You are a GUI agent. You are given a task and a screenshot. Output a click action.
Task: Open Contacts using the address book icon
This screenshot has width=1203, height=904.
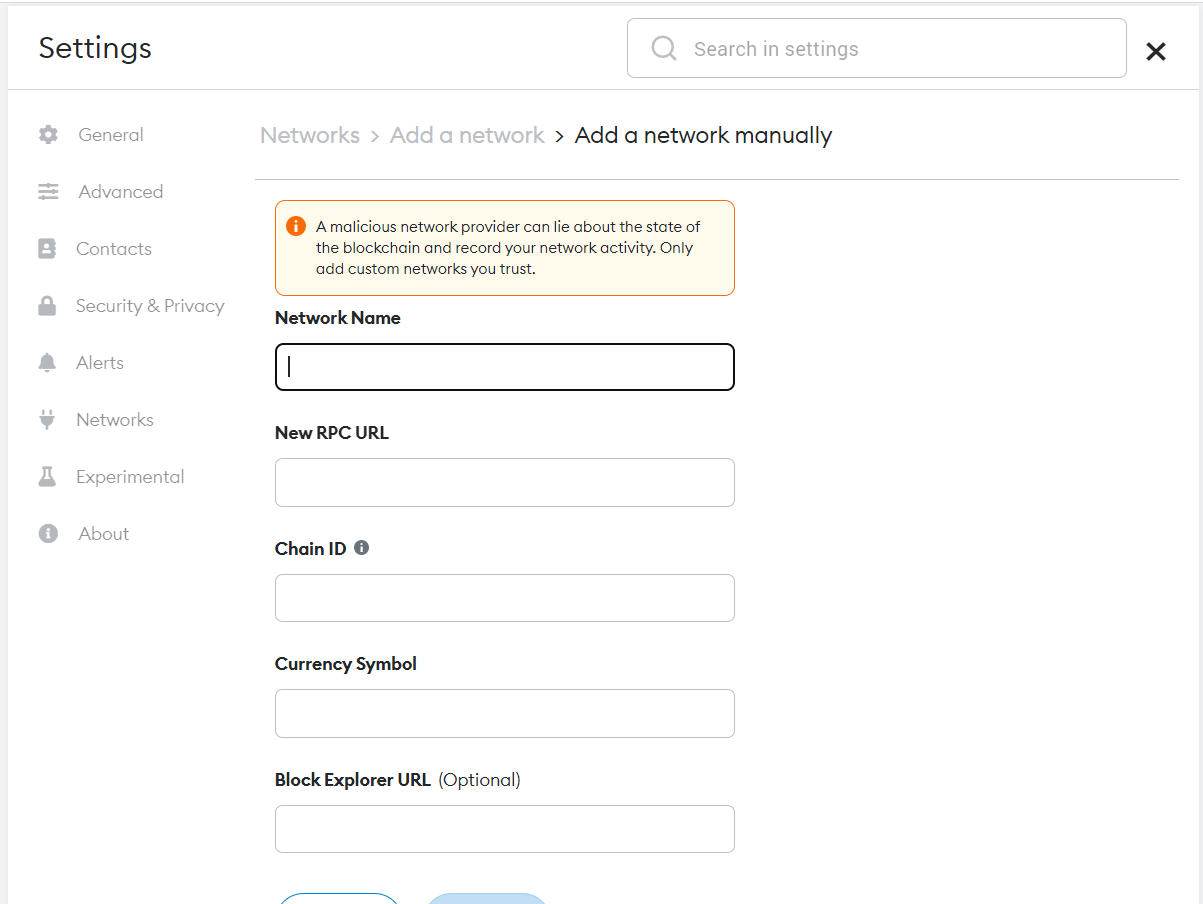coord(48,248)
